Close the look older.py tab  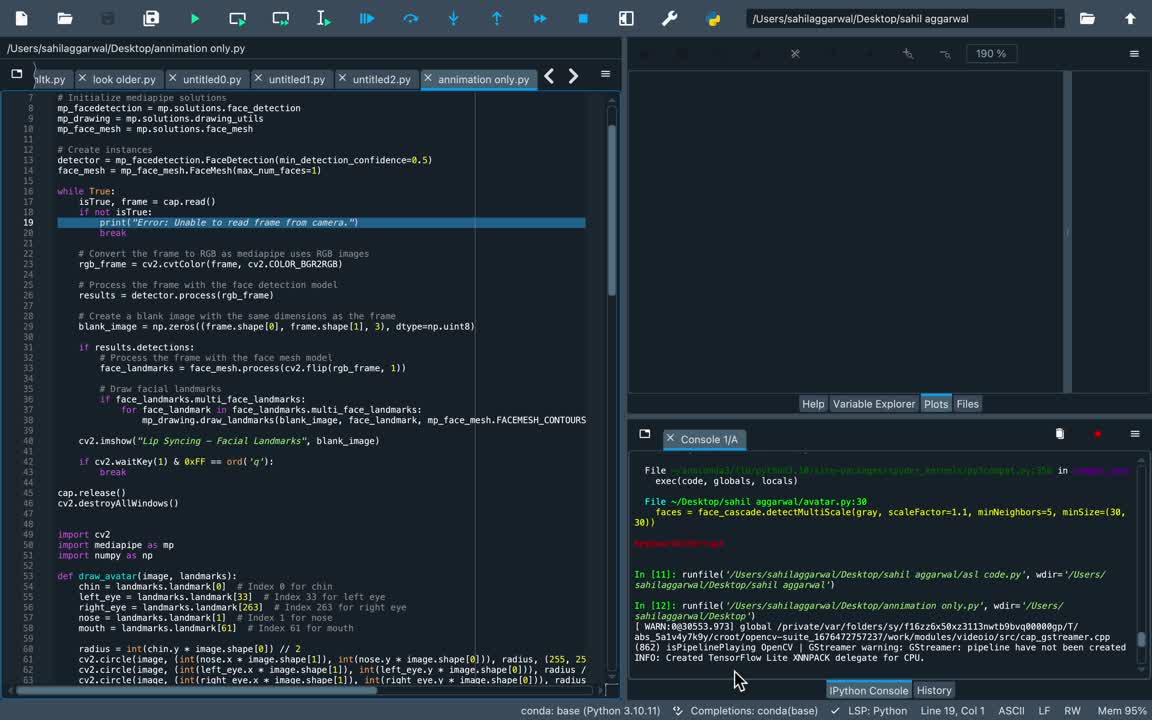point(82,78)
